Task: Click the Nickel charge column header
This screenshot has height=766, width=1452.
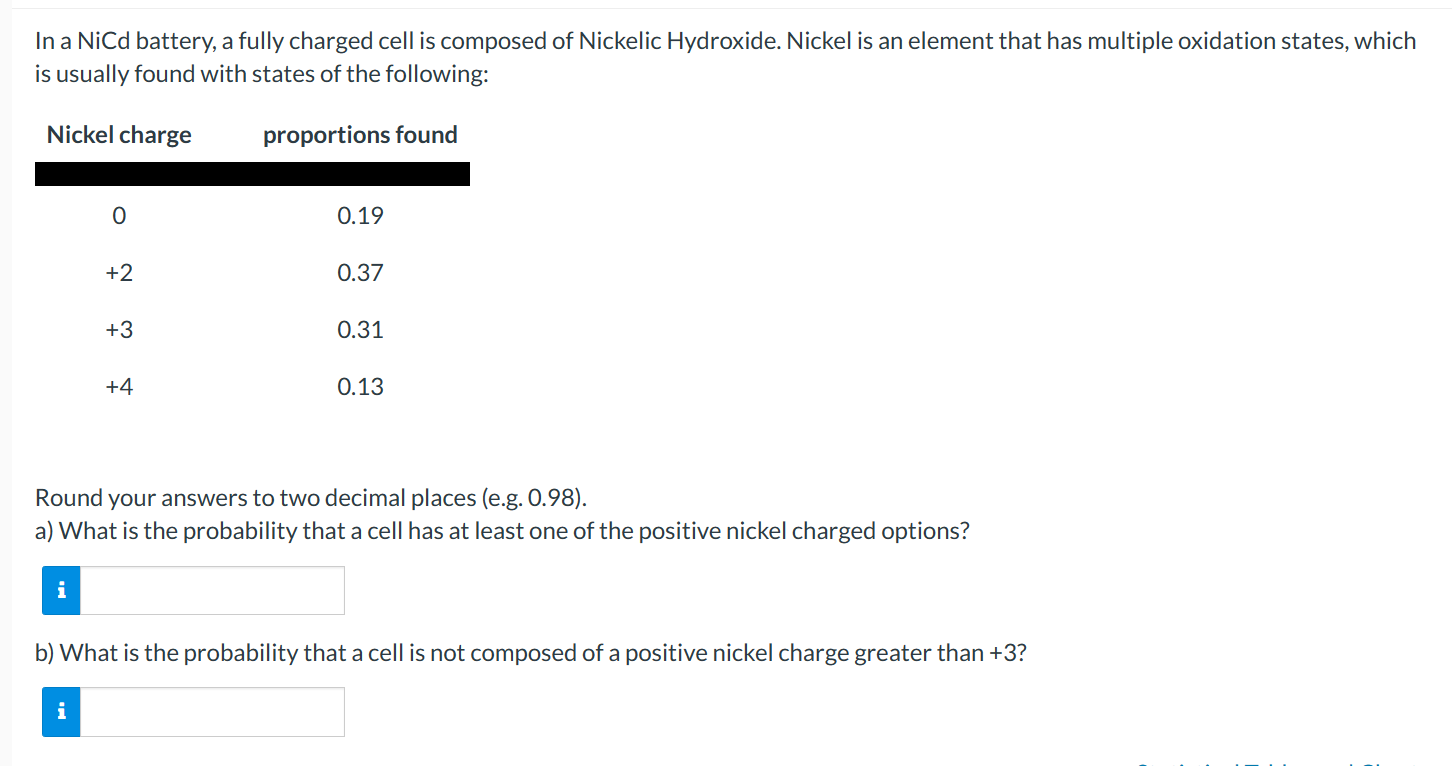Action: [x=119, y=134]
